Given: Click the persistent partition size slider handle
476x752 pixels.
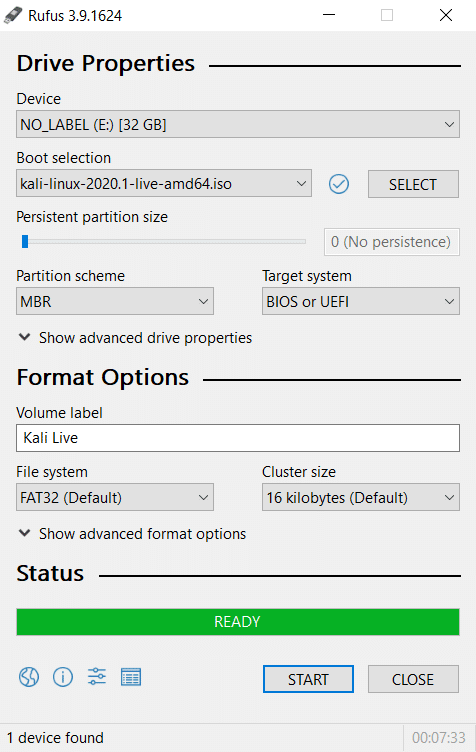Looking at the screenshot, I should (x=25, y=242).
